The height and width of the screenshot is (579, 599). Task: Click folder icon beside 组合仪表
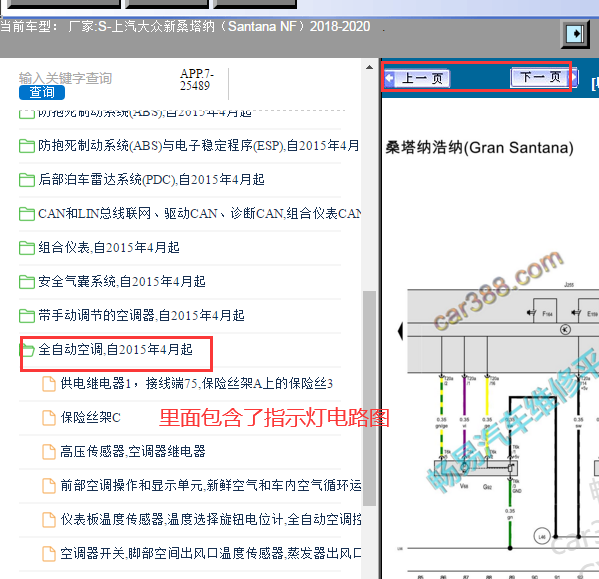27,248
